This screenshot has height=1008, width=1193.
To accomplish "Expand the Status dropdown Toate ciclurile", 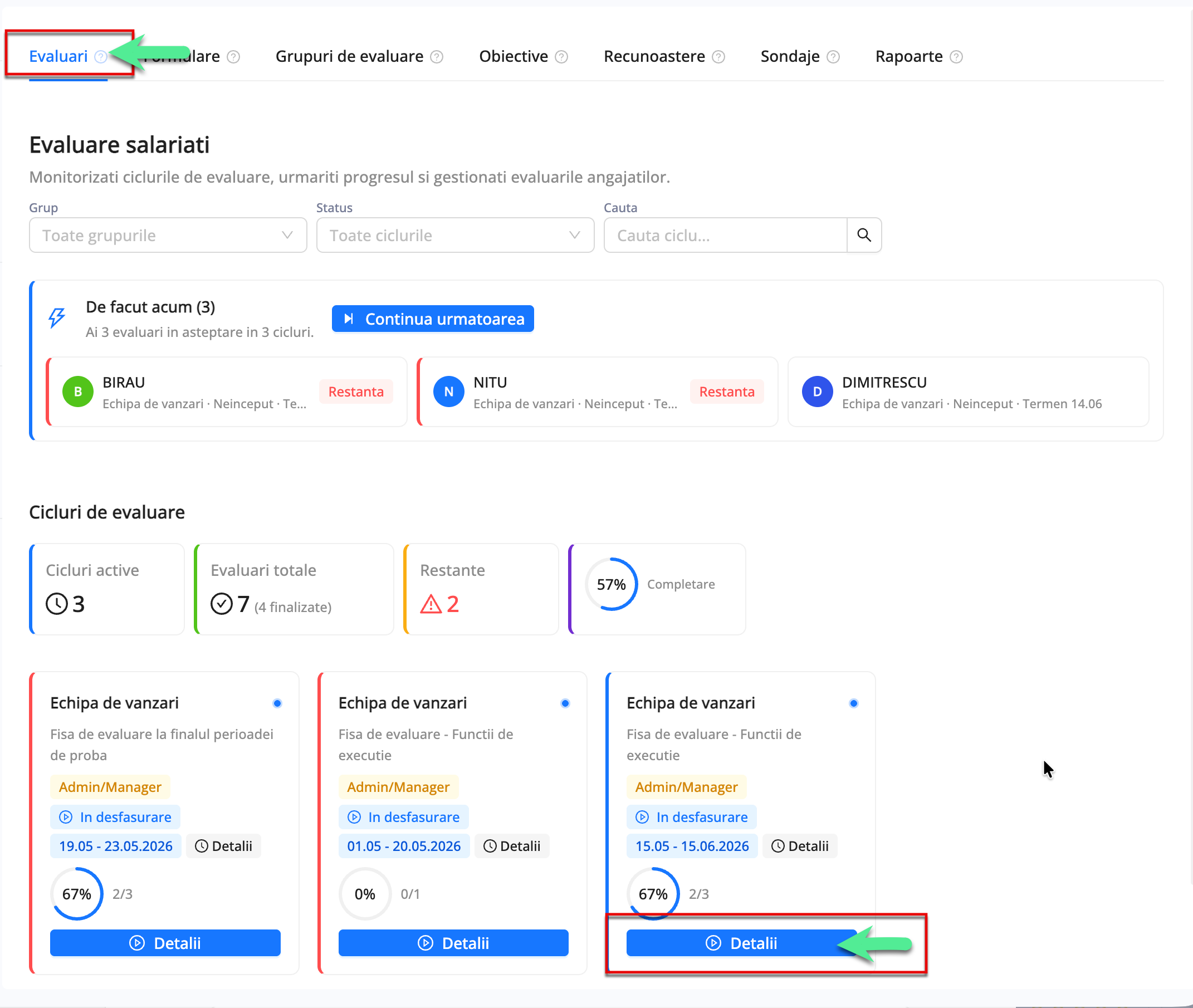I will pyautogui.click(x=456, y=235).
